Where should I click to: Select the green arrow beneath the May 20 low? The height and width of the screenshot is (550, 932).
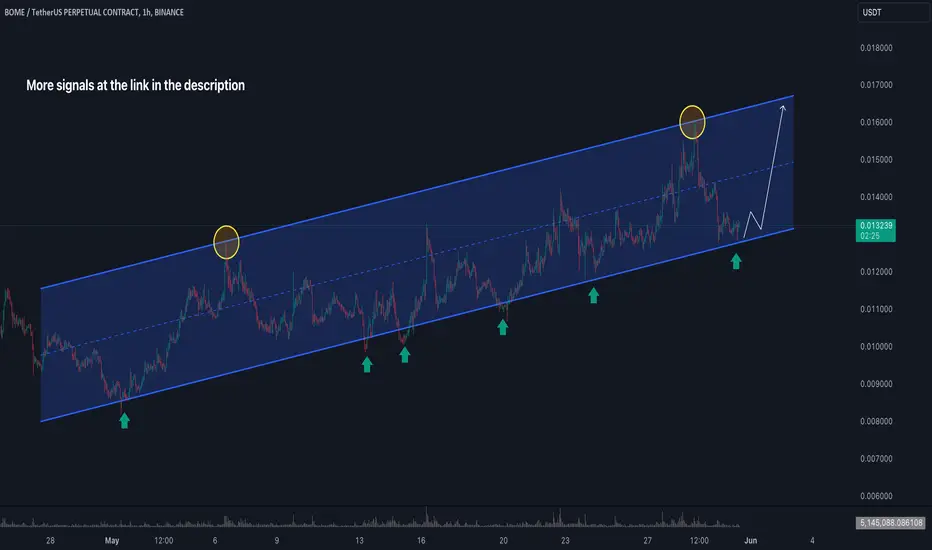pyautogui.click(x=503, y=327)
